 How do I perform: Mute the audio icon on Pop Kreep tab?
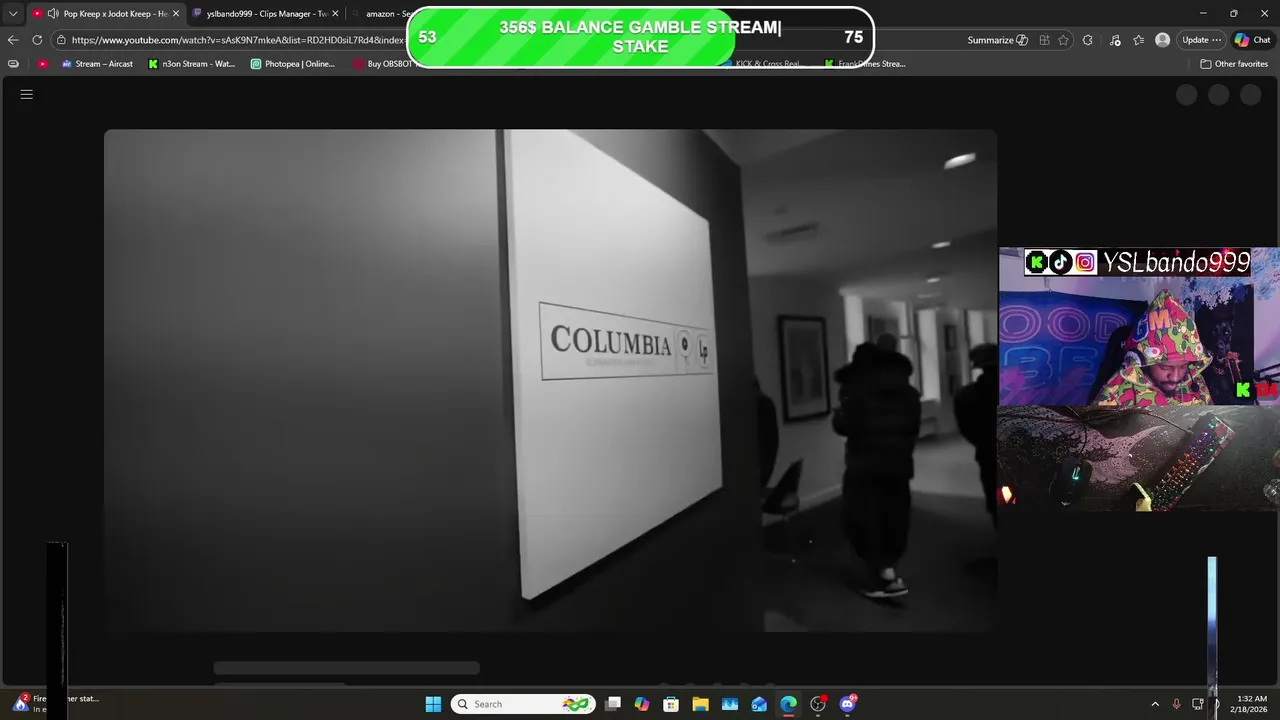(x=53, y=14)
